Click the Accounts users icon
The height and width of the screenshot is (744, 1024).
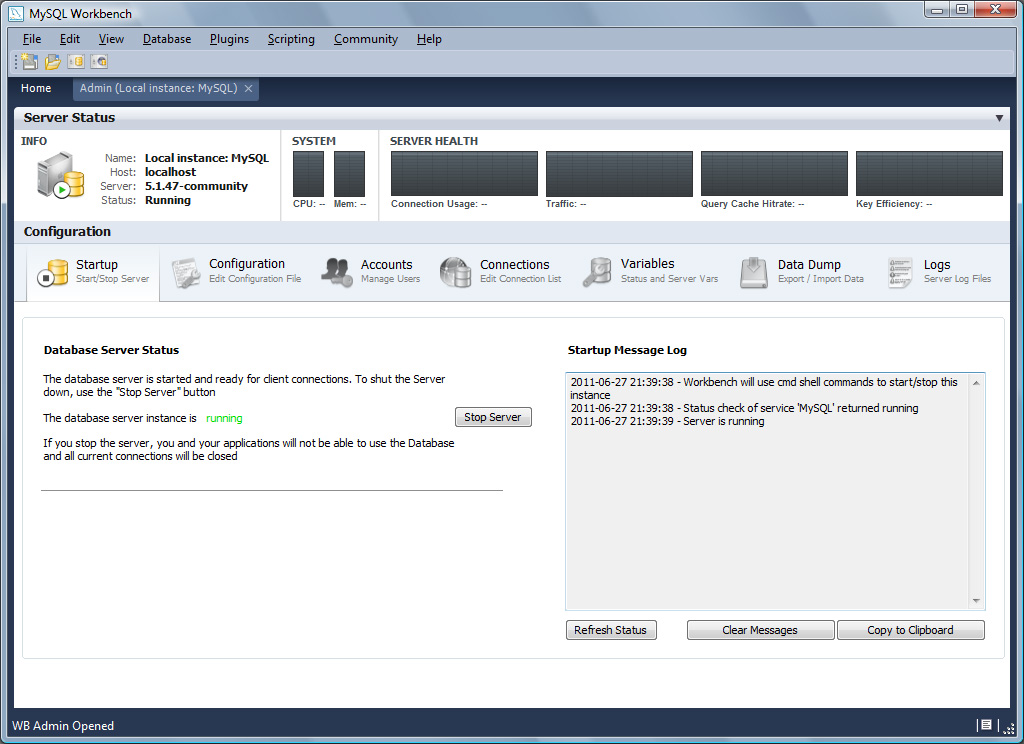click(337, 272)
